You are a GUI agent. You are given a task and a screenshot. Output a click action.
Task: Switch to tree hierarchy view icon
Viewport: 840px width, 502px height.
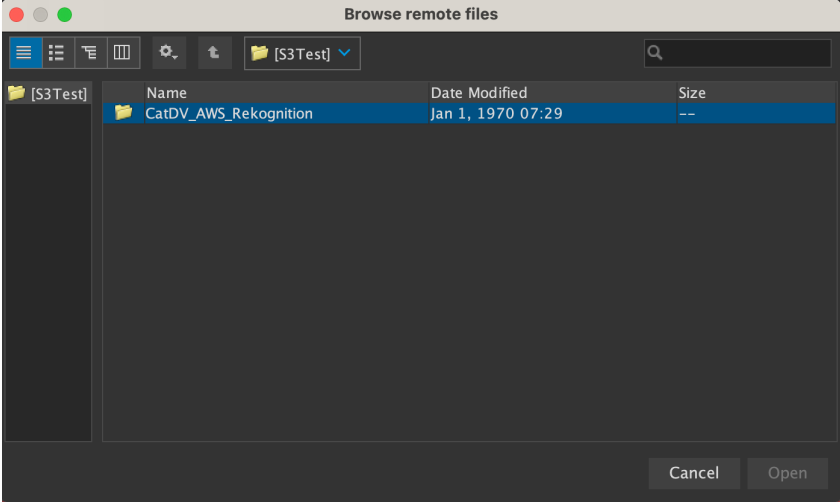click(x=91, y=53)
